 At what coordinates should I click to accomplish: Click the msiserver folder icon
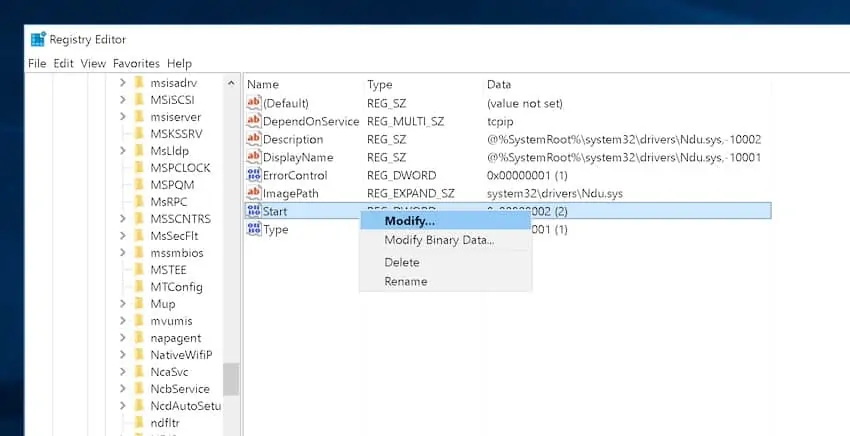pyautogui.click(x=139, y=117)
